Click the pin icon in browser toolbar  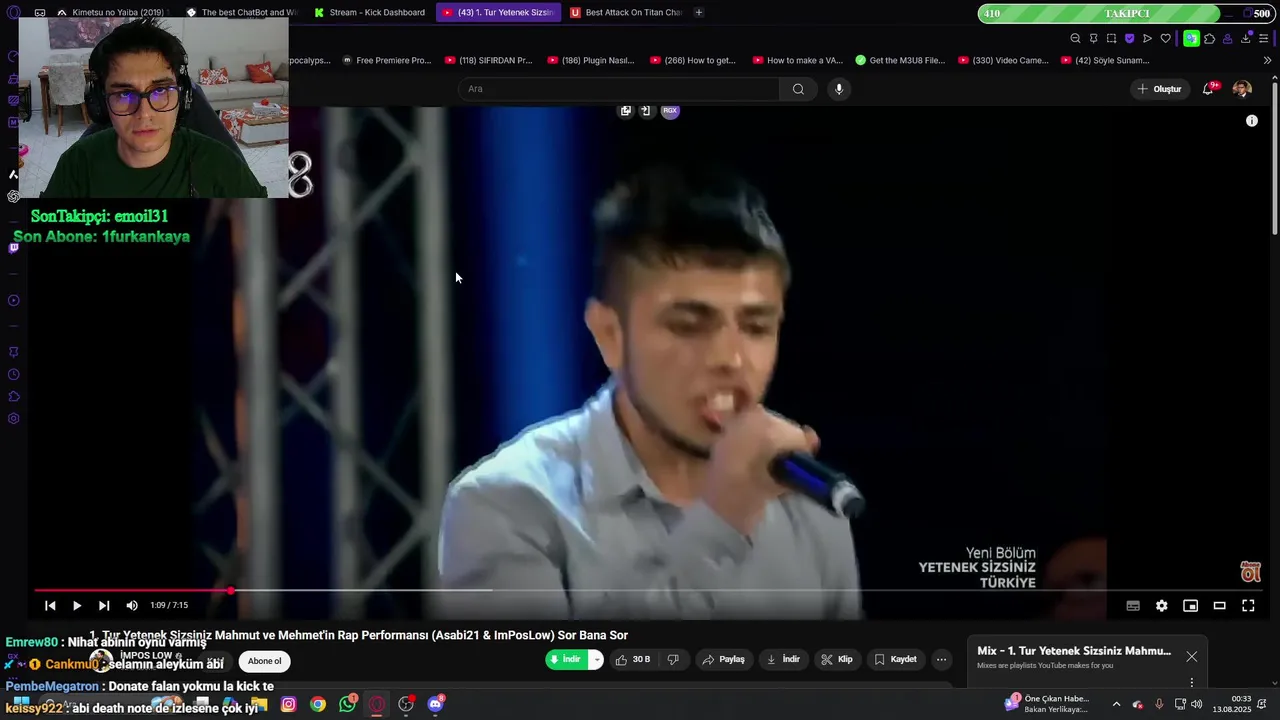tap(1093, 39)
